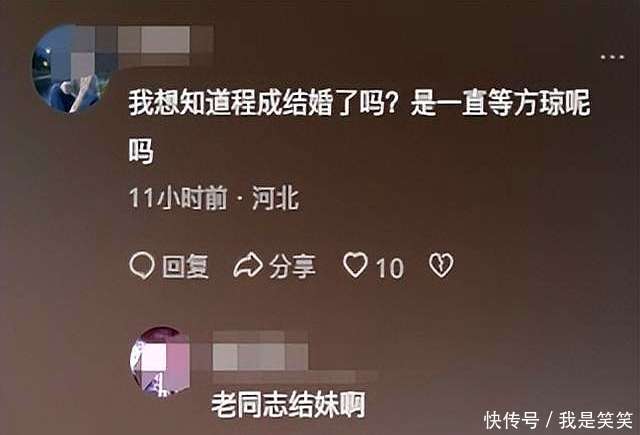The image size is (640, 435).
Task: Tap the speech bubble reply icon
Action: pyautogui.click(x=142, y=266)
